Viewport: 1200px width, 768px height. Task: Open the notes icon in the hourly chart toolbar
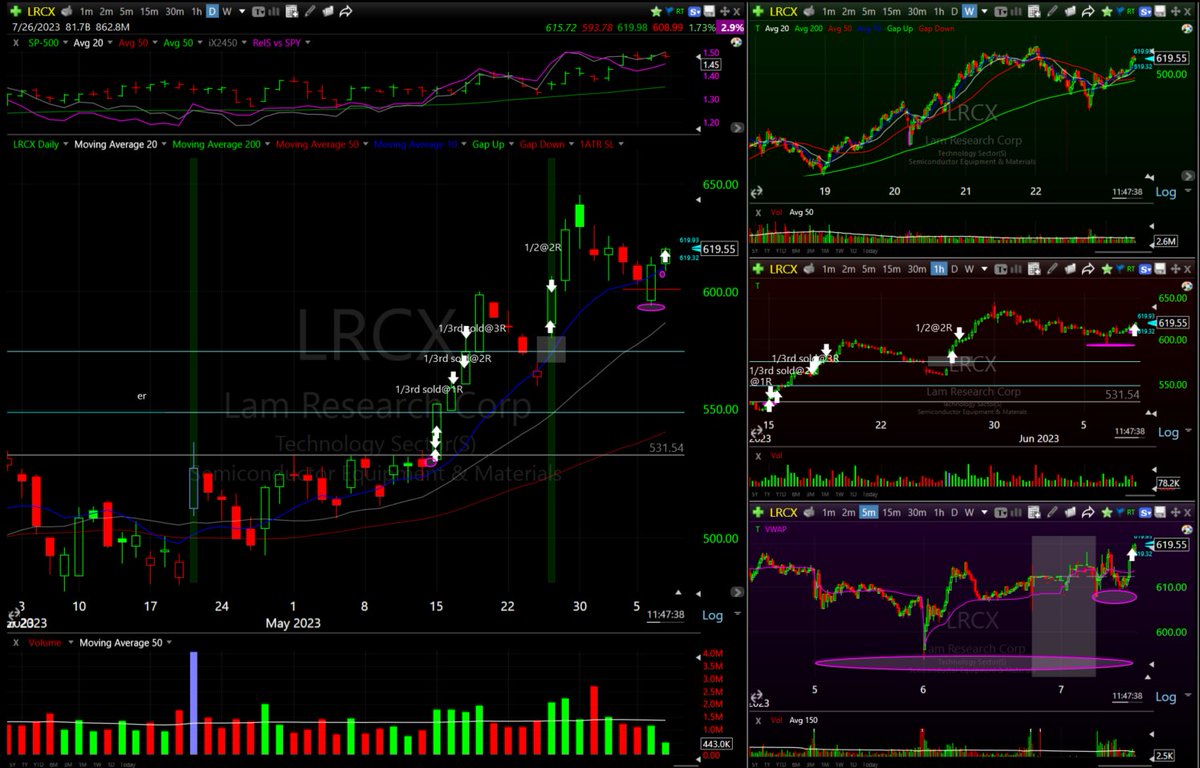[1034, 269]
